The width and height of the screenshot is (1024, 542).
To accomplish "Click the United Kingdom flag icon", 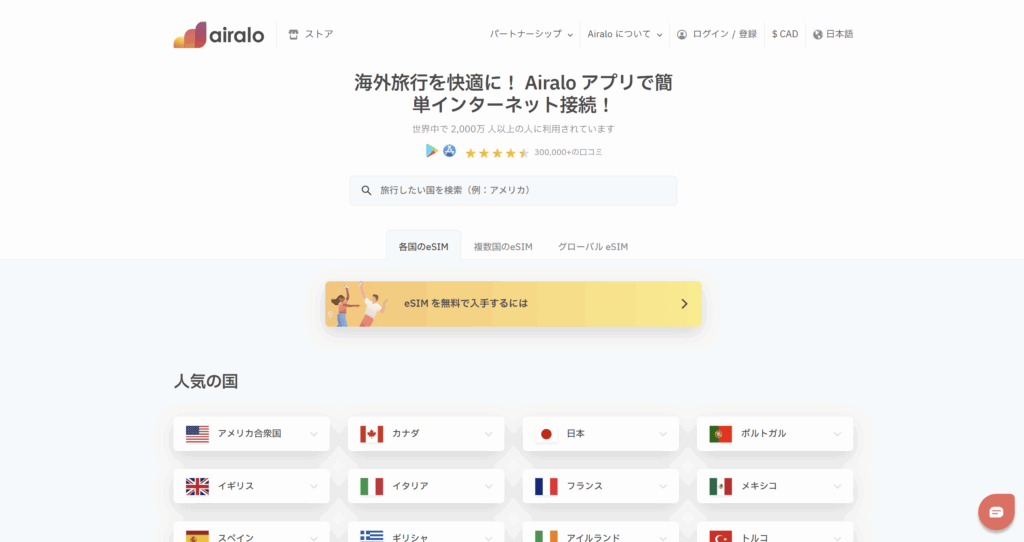I will (197, 486).
